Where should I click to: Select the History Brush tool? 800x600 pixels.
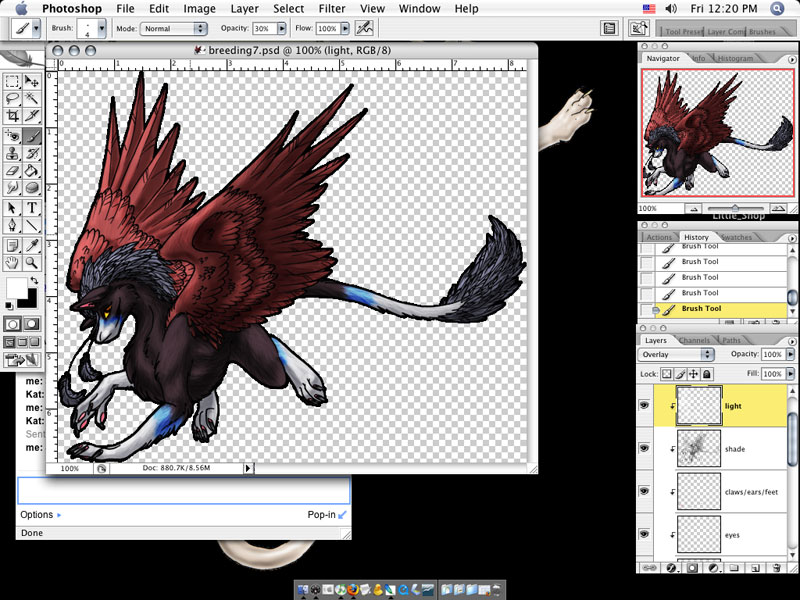click(x=32, y=154)
